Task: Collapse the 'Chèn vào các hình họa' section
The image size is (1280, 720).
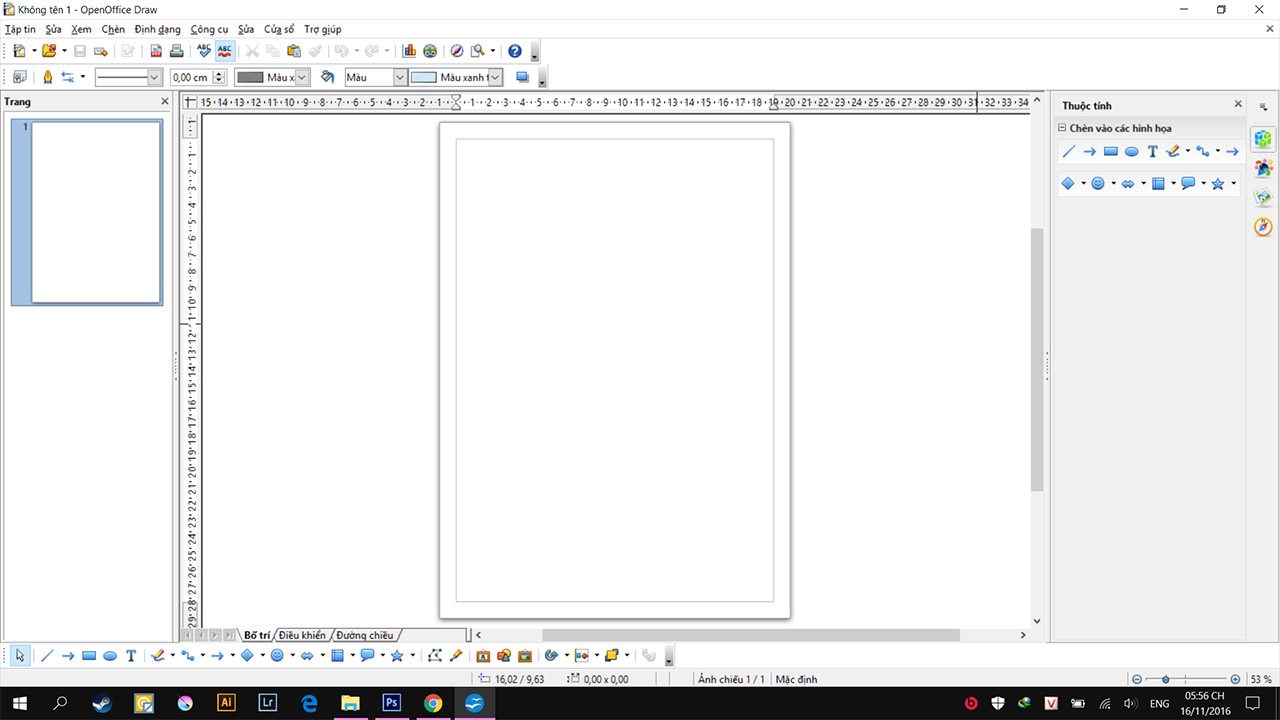Action: (x=1062, y=128)
